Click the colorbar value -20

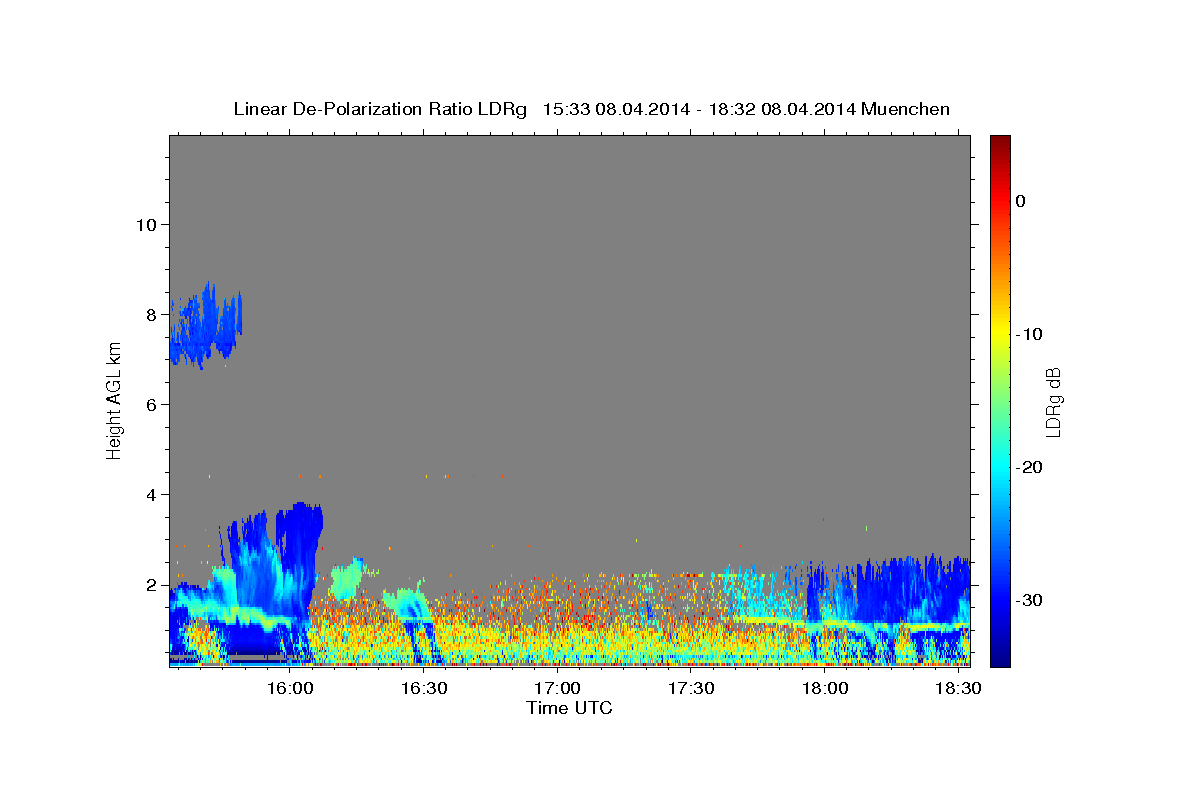1031,467
